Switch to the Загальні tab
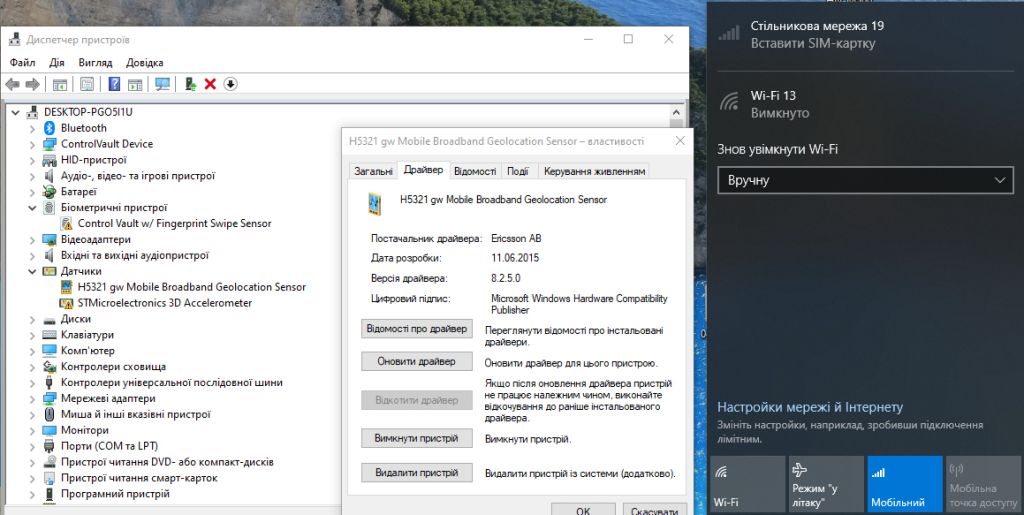The height and width of the screenshot is (515, 1024). tap(373, 171)
